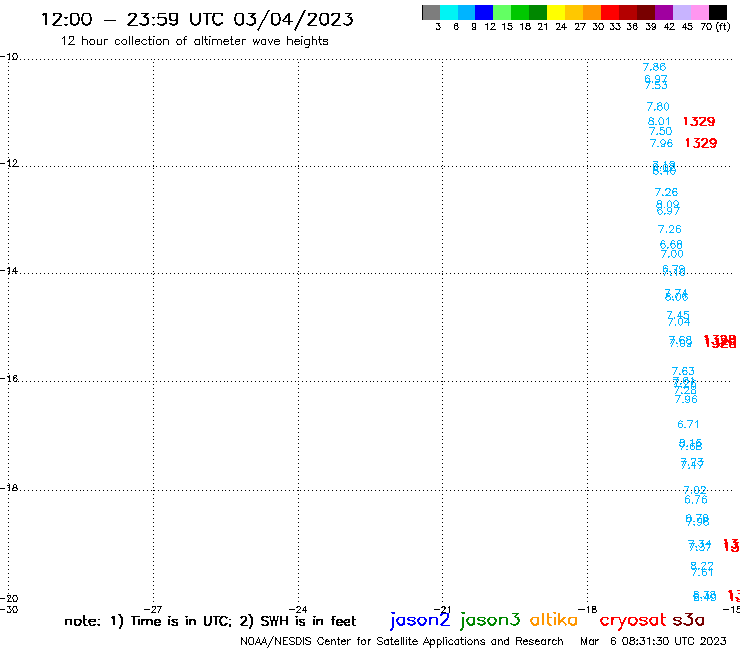Image resolution: width=740 pixels, height=650 pixels.
Task: Select the light blue 9 ft legend swatch
Action: click(467, 12)
